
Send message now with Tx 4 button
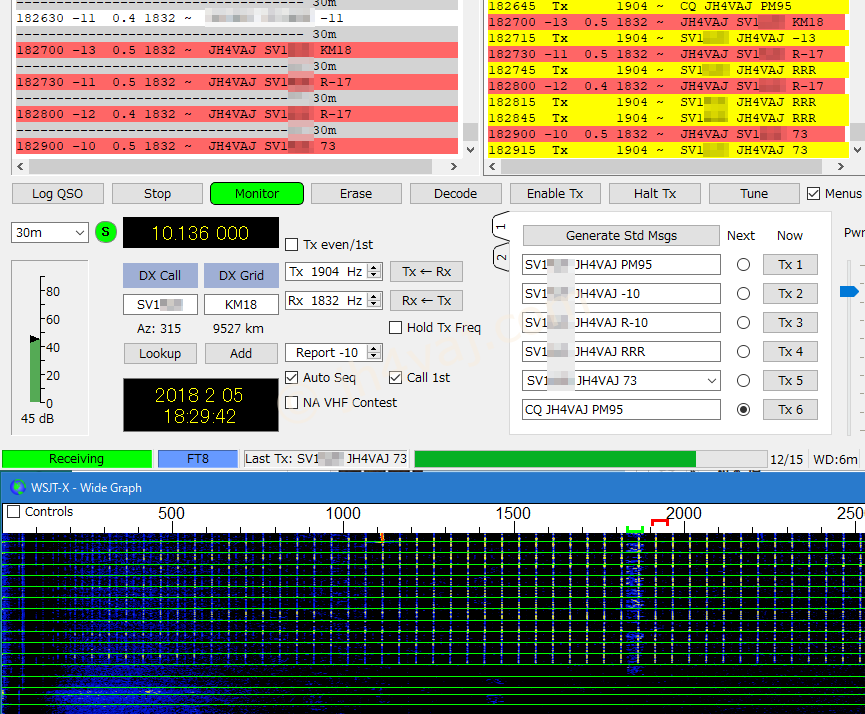(x=790, y=351)
